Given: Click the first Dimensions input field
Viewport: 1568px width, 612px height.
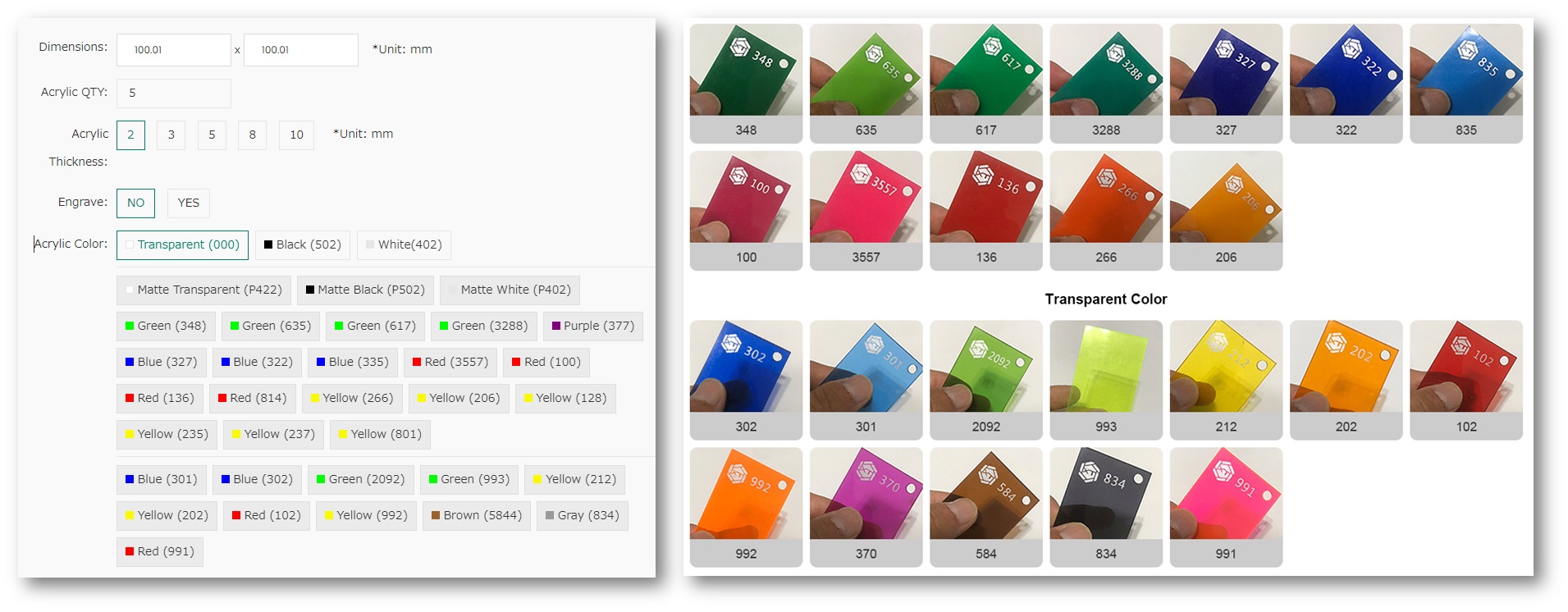Looking at the screenshot, I should tap(174, 50).
